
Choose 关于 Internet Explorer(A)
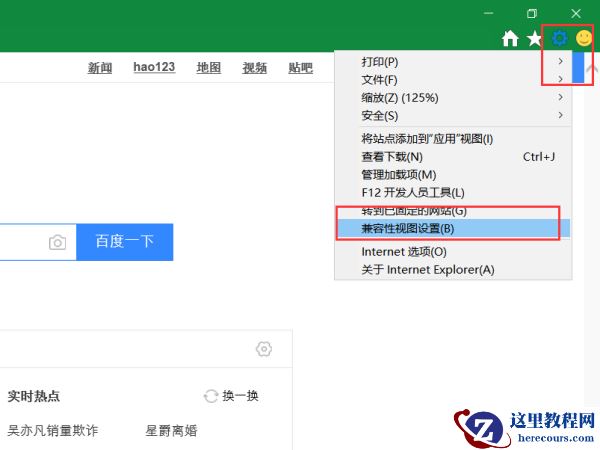tap(453, 269)
